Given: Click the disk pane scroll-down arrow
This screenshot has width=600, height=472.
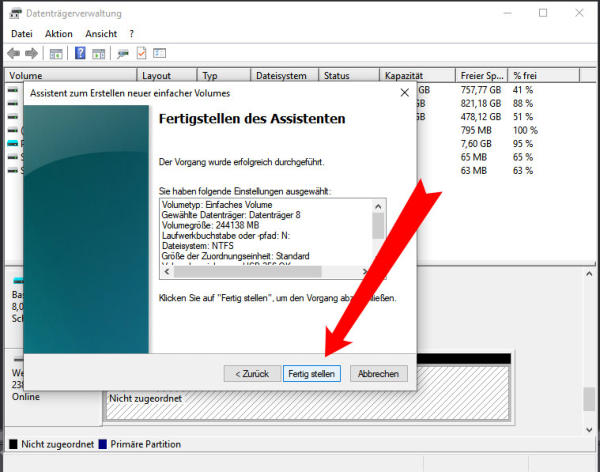Looking at the screenshot, I should (x=589, y=430).
